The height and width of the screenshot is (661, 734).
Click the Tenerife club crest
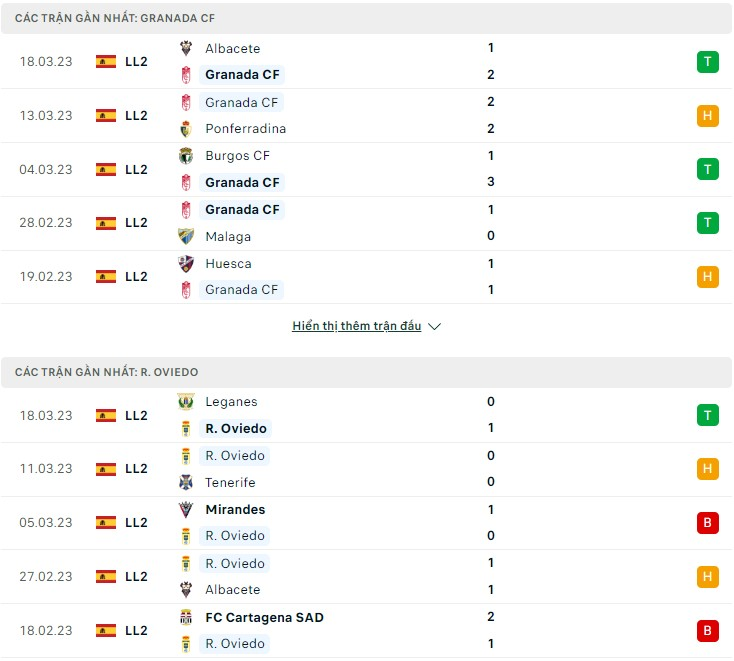186,482
